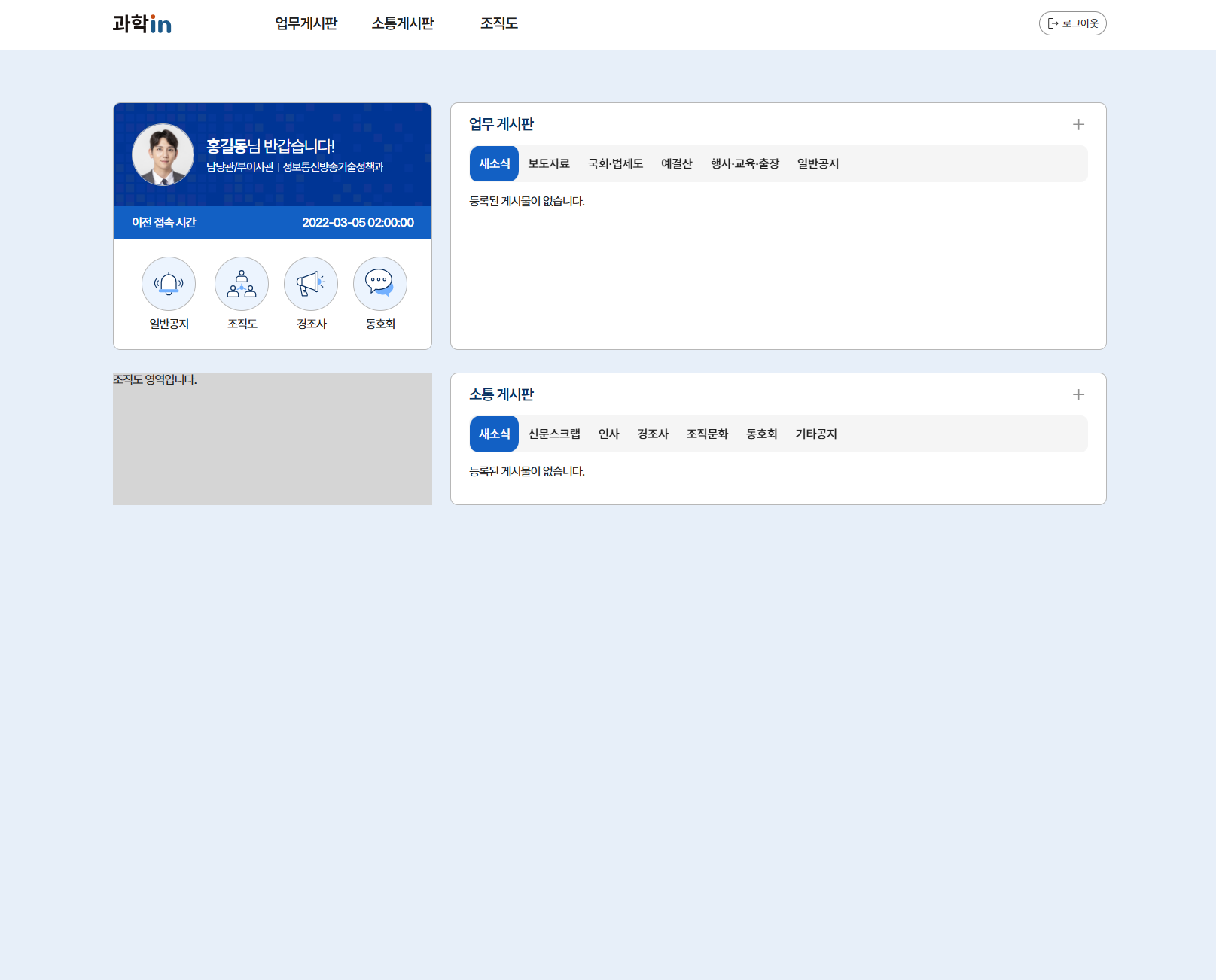Open the 조직도 top menu

(499, 23)
